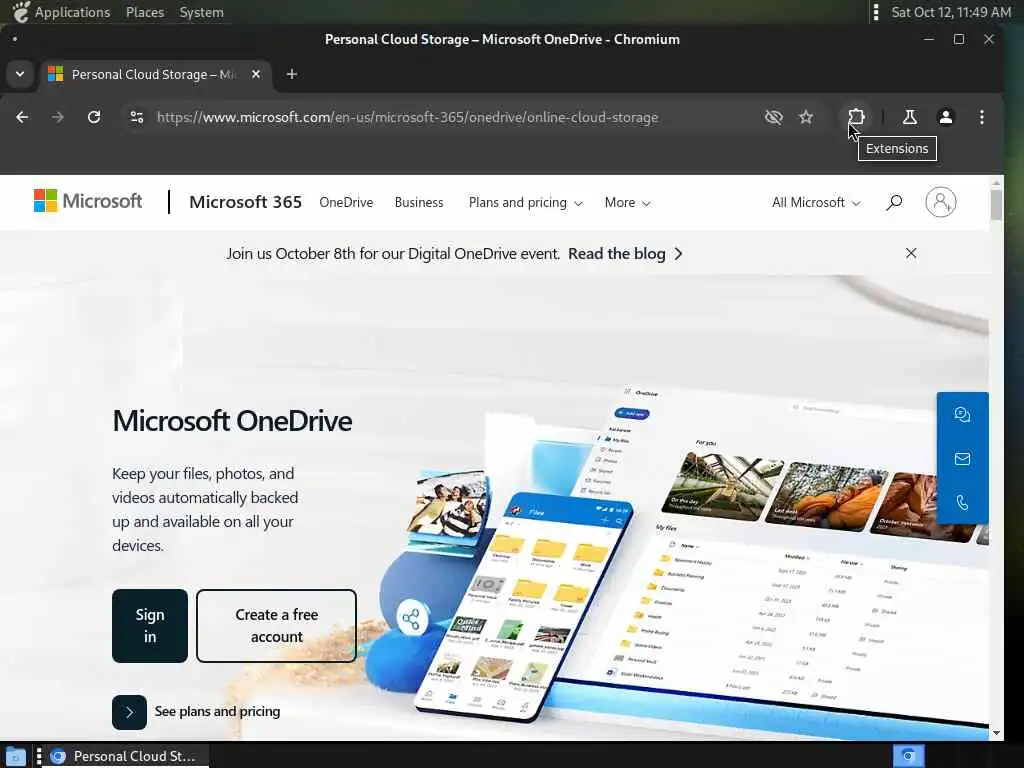Viewport: 1024px width, 768px height.
Task: Click the phone contact icon
Action: pos(962,502)
